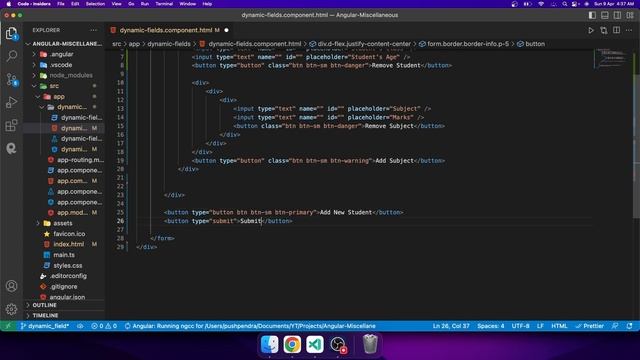Open Trash from the Dock
Image resolution: width=640 pixels, height=360 pixels.
370,344
